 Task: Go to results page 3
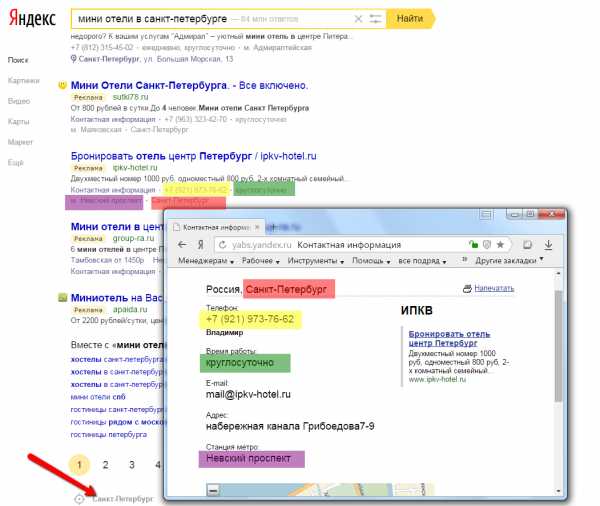132,465
